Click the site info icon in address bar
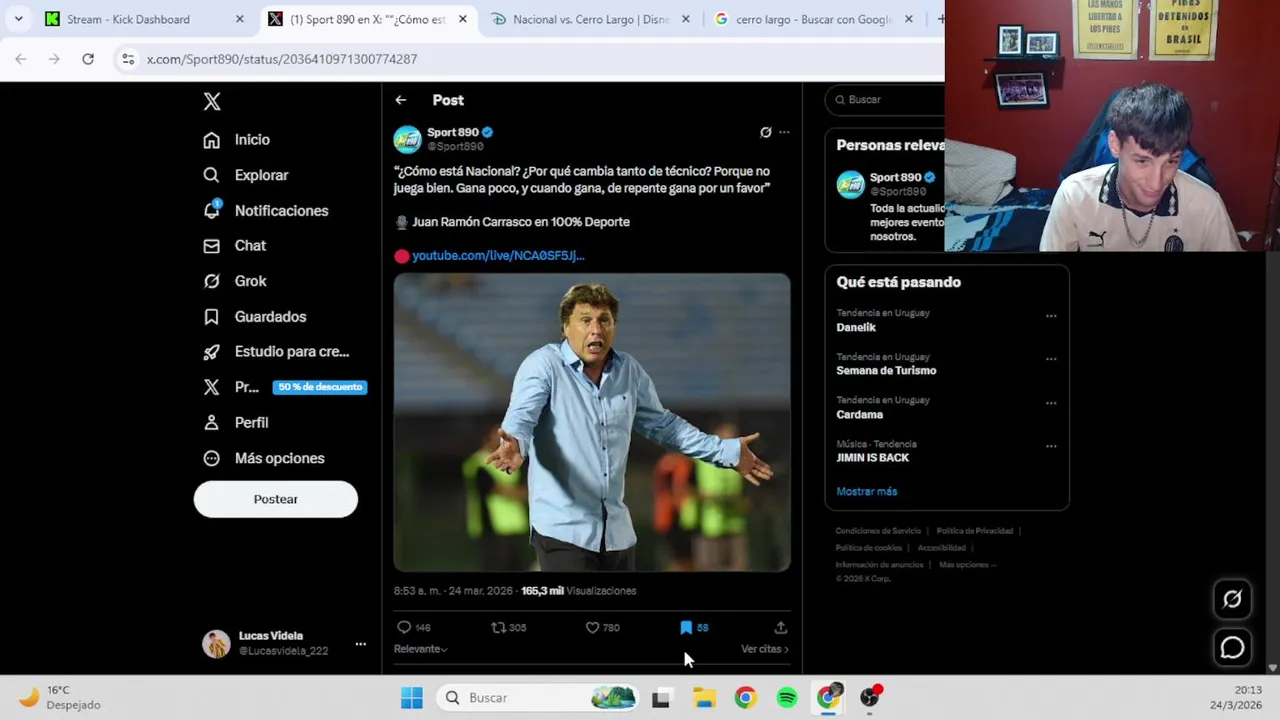1280x720 pixels. pyautogui.click(x=128, y=59)
